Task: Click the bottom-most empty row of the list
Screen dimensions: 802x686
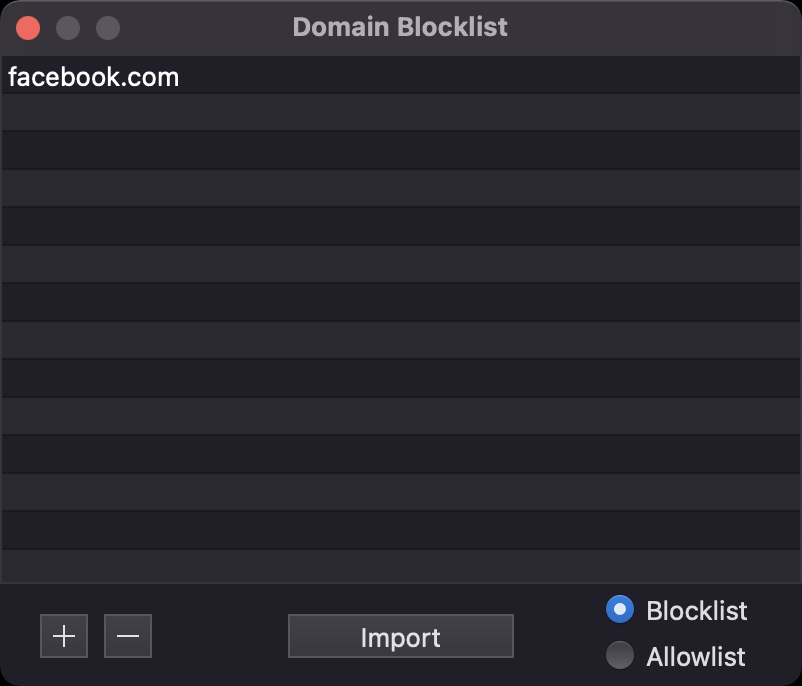Action: 400,566
